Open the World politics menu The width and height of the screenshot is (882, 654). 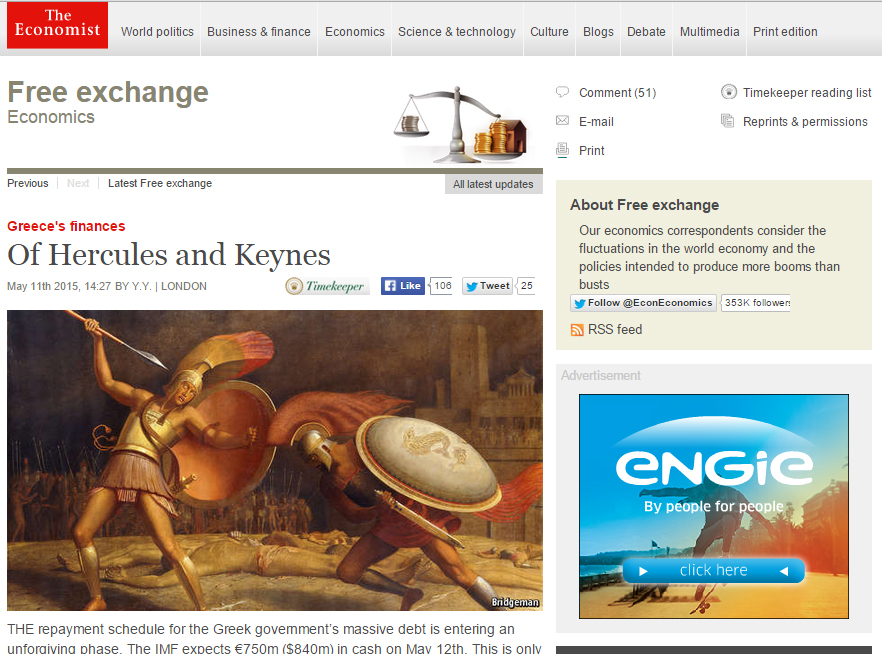[x=157, y=32]
